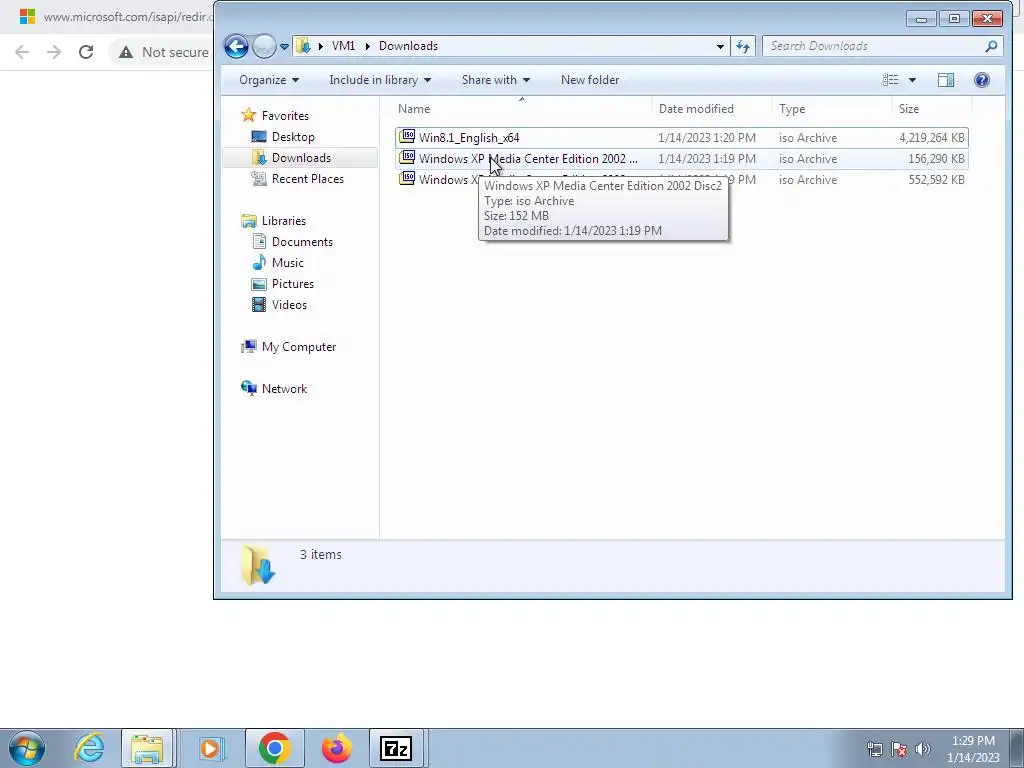Click the Refresh button beside address bar
The image size is (1024, 768).
(x=743, y=46)
